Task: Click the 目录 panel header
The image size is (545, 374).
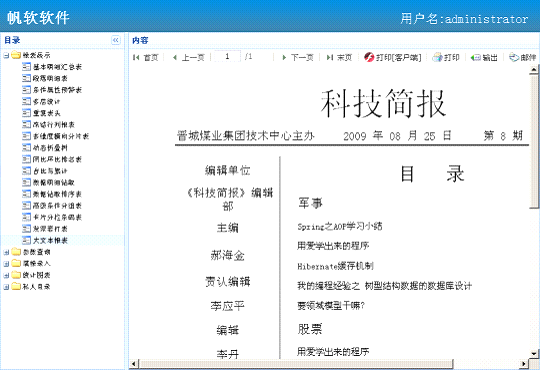Action: point(12,40)
